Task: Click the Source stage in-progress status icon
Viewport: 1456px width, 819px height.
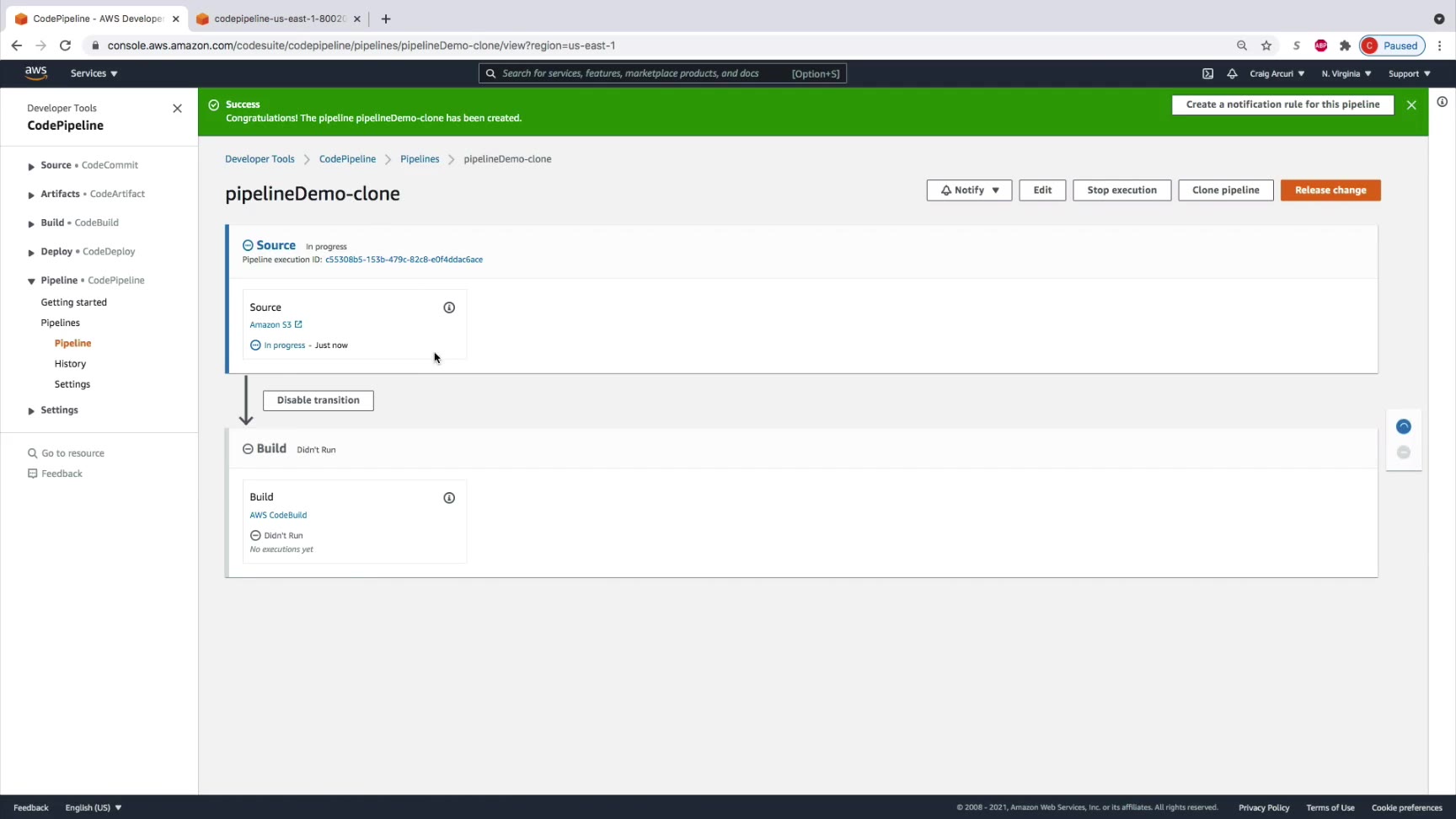Action: click(248, 245)
